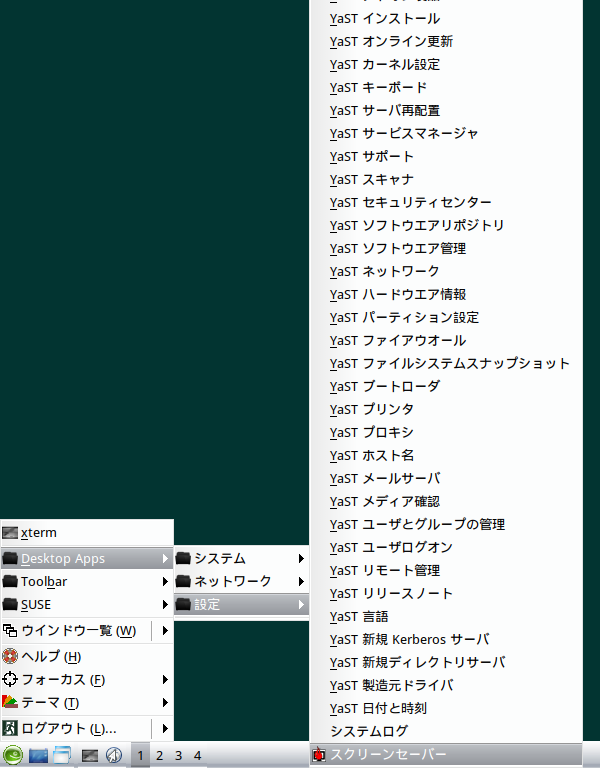Open YaST キーボード
This screenshot has width=600, height=768.
(446, 88)
